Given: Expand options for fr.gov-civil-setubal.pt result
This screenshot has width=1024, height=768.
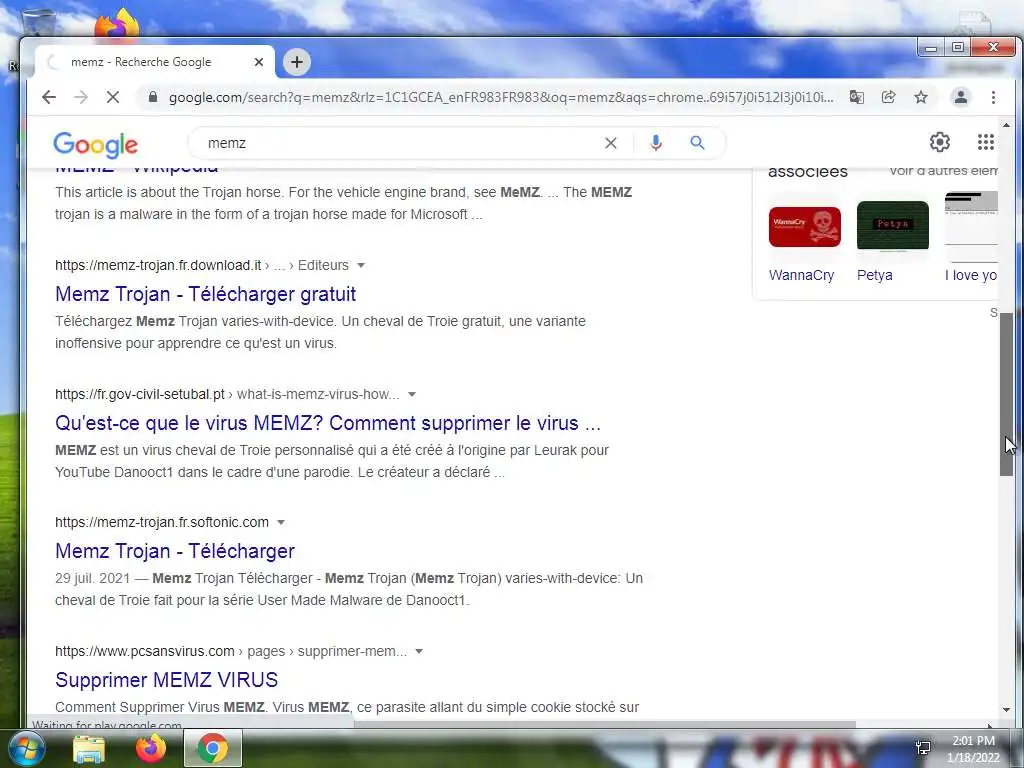Looking at the screenshot, I should tap(411, 394).
